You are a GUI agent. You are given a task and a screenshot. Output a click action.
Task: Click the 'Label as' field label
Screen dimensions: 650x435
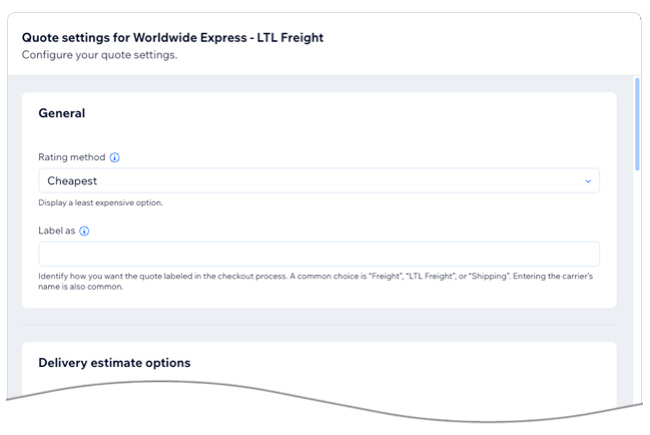57,231
